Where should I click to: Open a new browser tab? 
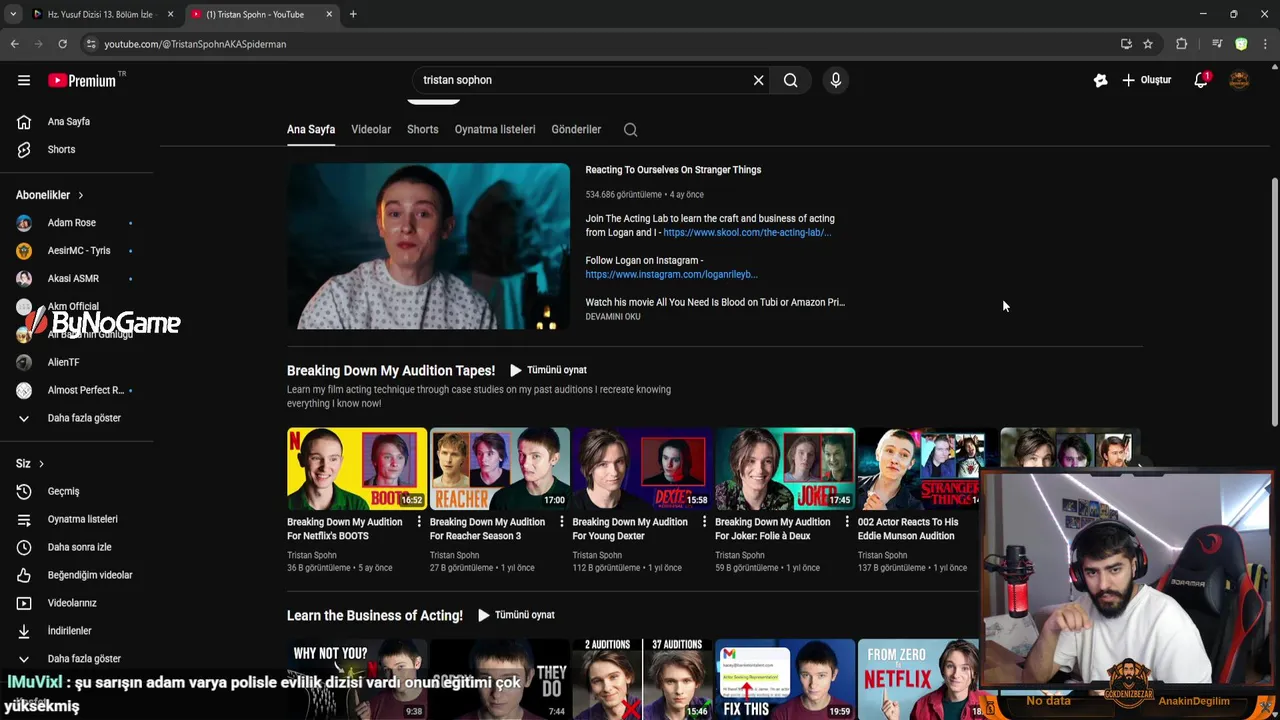pyautogui.click(x=353, y=14)
